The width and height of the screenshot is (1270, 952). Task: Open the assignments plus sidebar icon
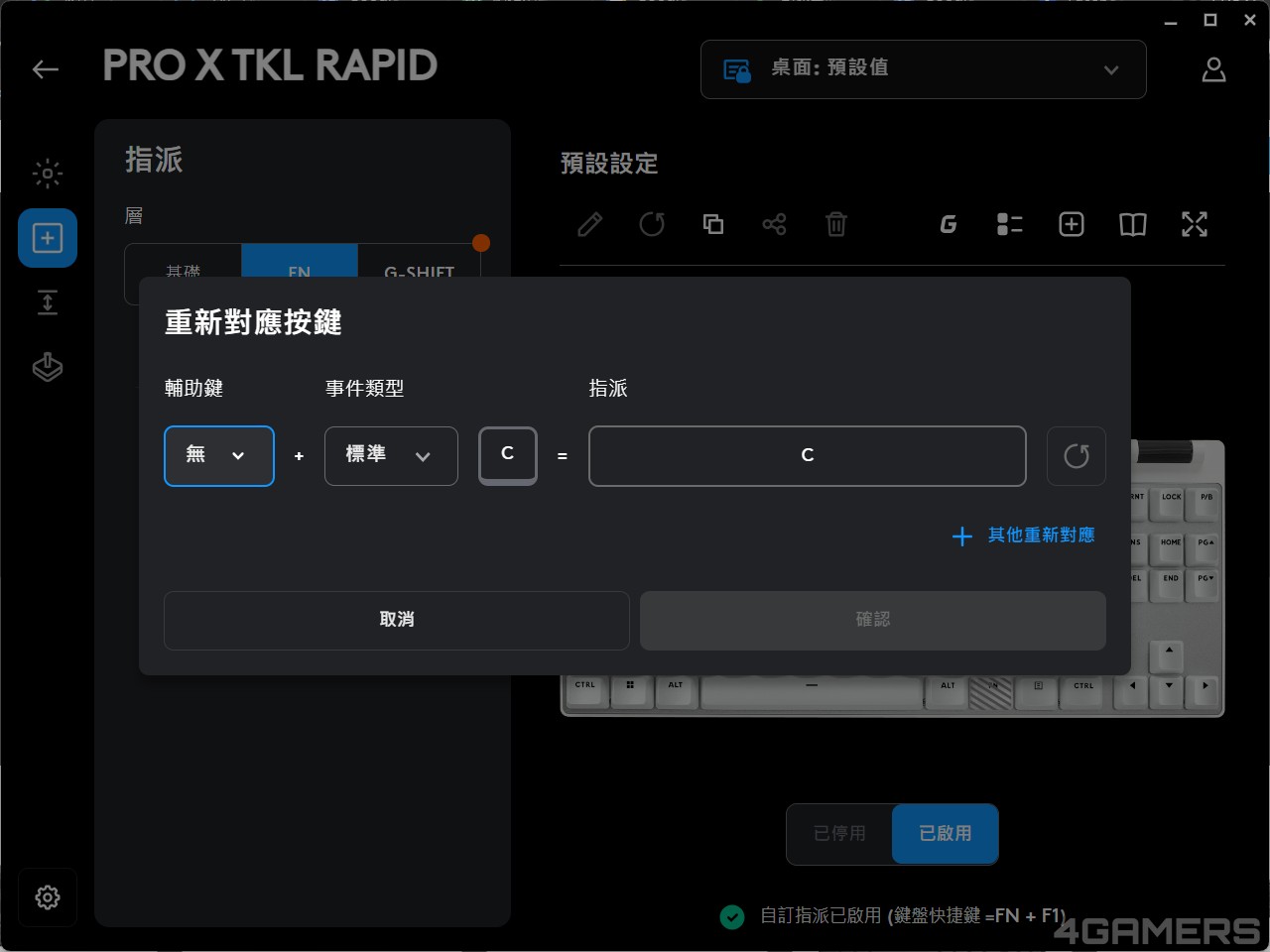click(48, 238)
